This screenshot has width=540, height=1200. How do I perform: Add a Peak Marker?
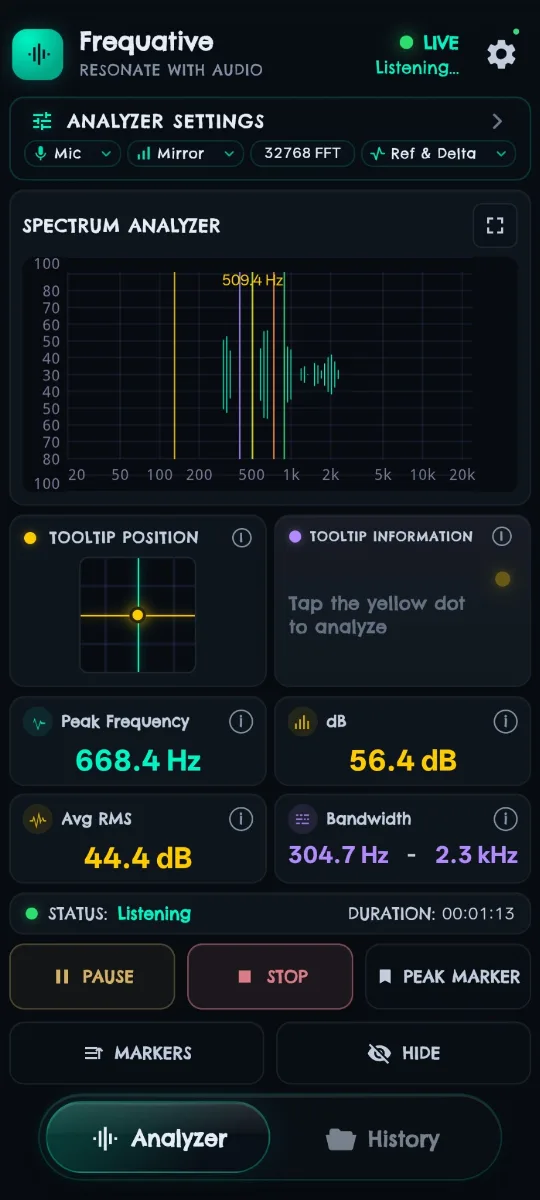448,977
